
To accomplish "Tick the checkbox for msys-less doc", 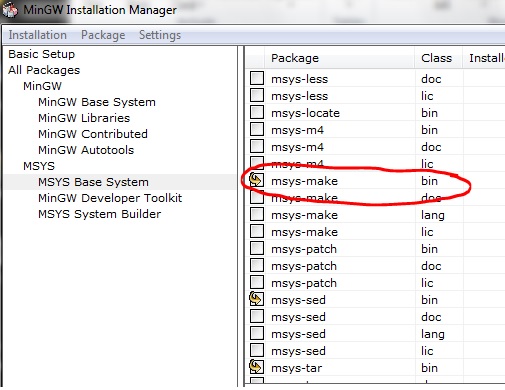I will pos(257,78).
